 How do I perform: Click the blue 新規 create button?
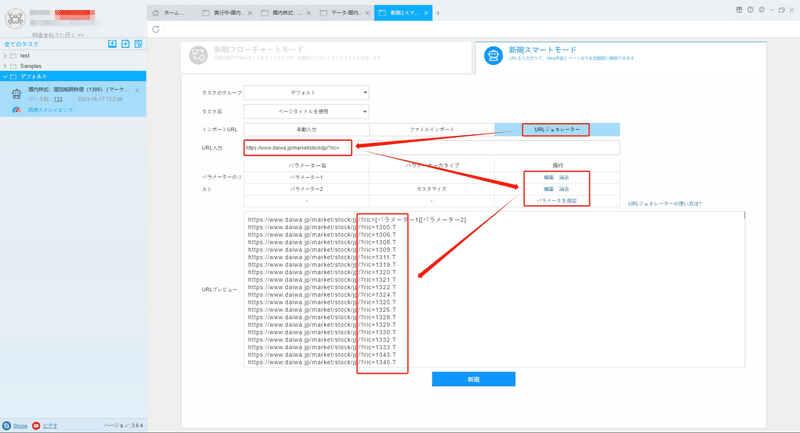click(x=473, y=379)
